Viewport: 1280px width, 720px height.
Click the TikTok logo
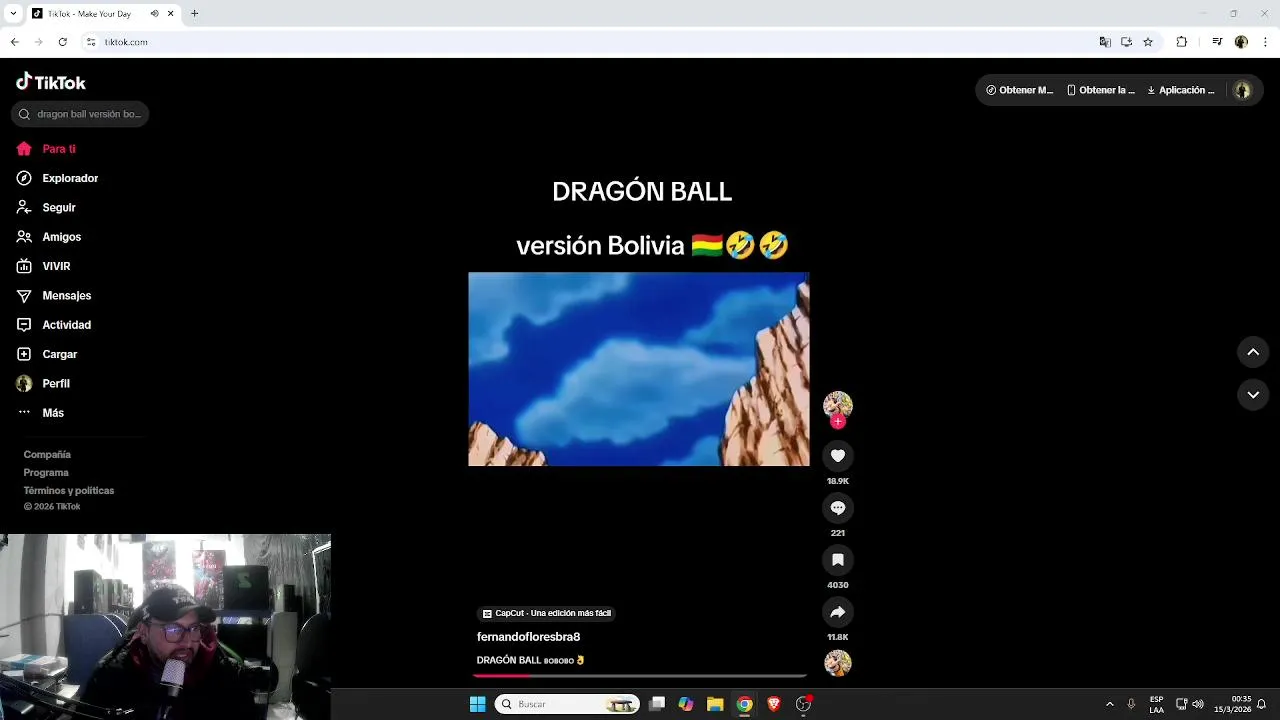(51, 82)
